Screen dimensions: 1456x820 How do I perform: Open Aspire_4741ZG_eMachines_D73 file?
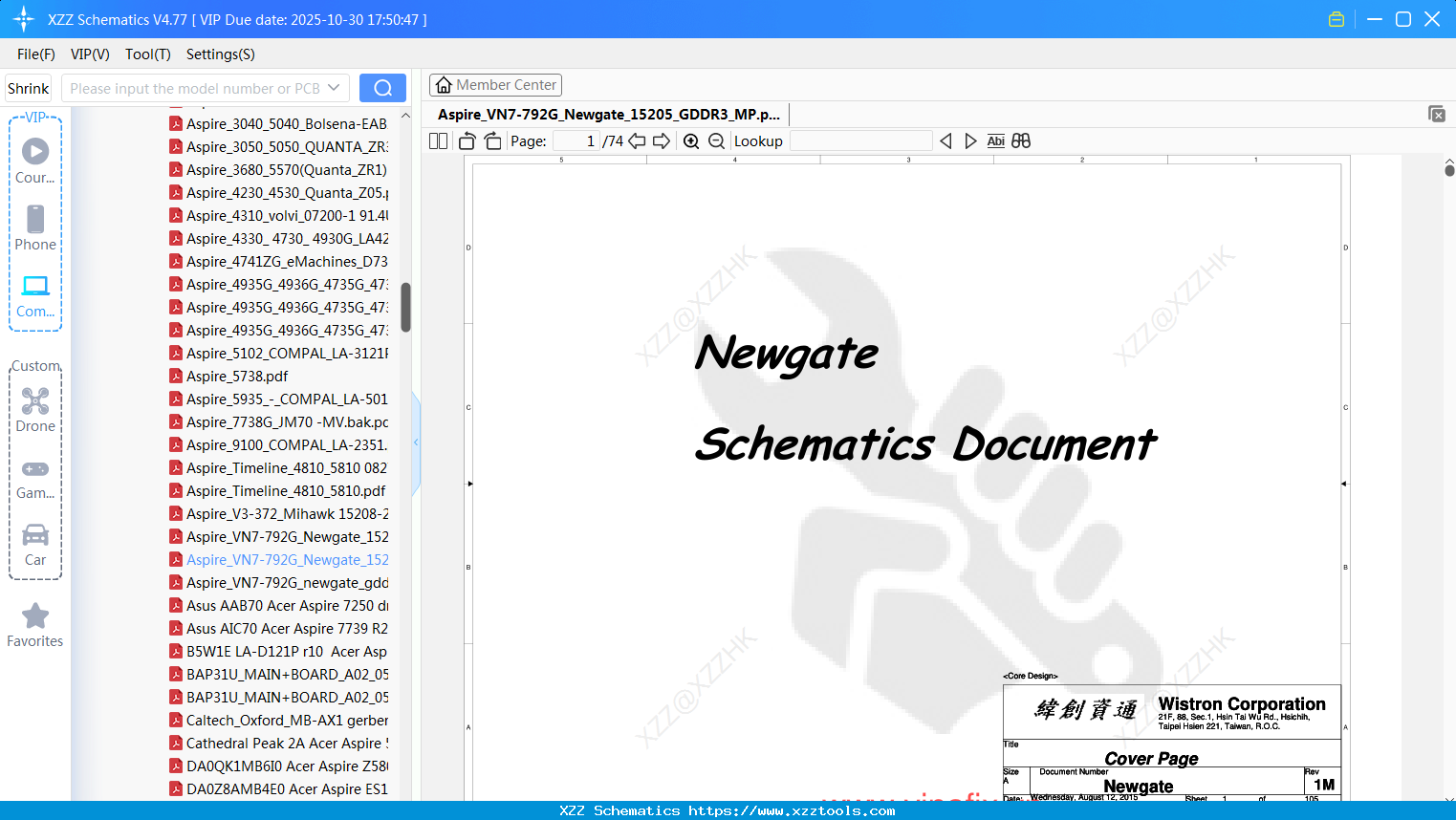click(x=279, y=261)
